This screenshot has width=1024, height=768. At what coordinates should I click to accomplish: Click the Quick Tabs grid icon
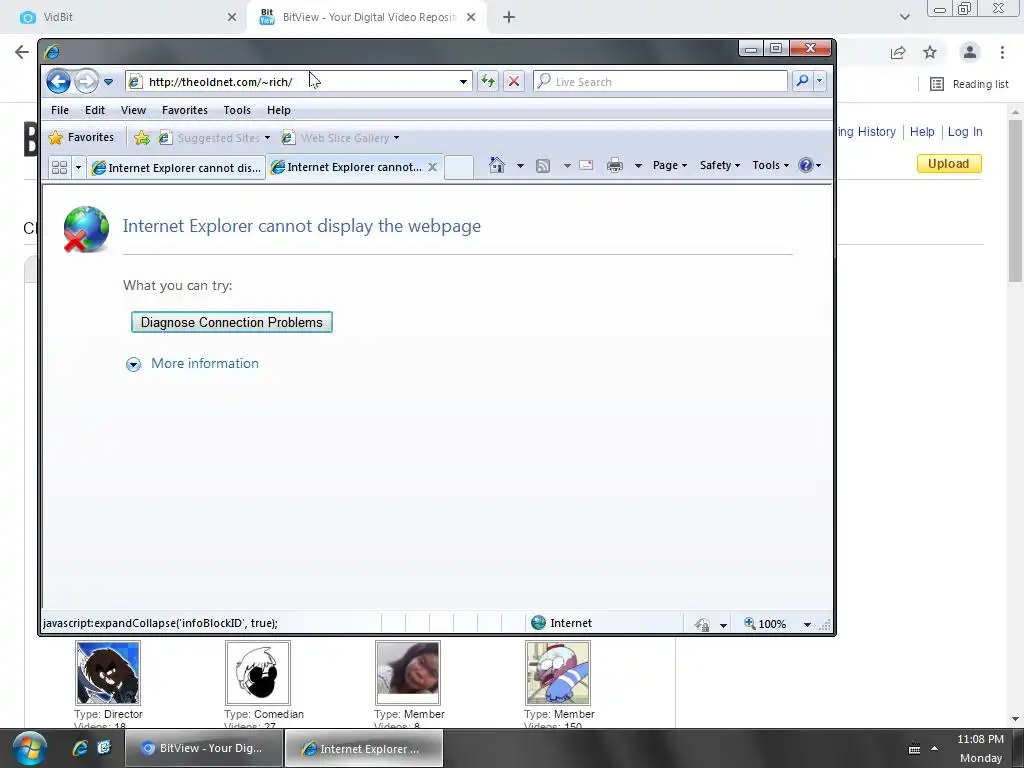pyautogui.click(x=59, y=168)
